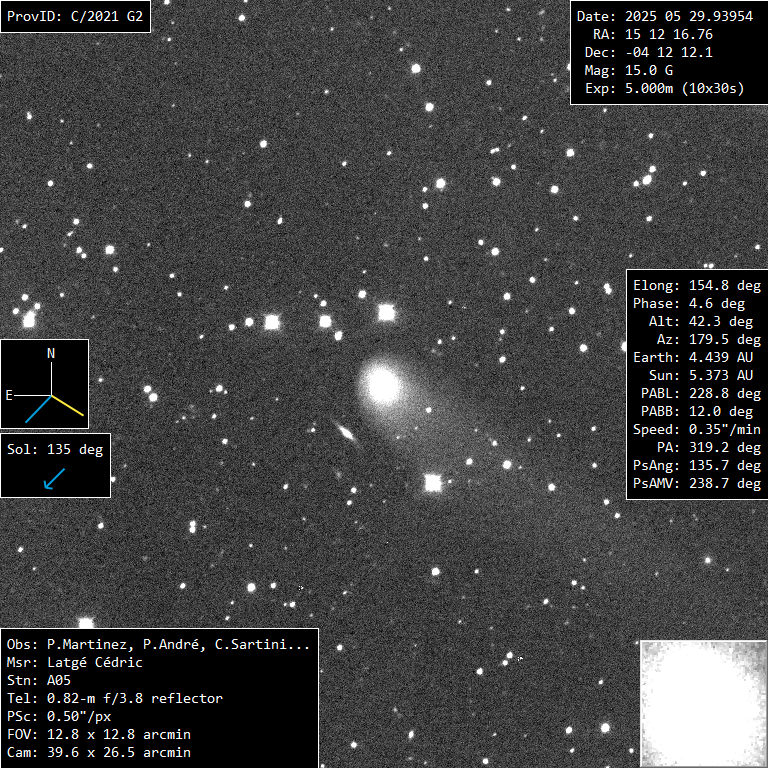Screen dimensions: 768x768
Task: Click the bright star below the comet tail
Action: click(432, 483)
